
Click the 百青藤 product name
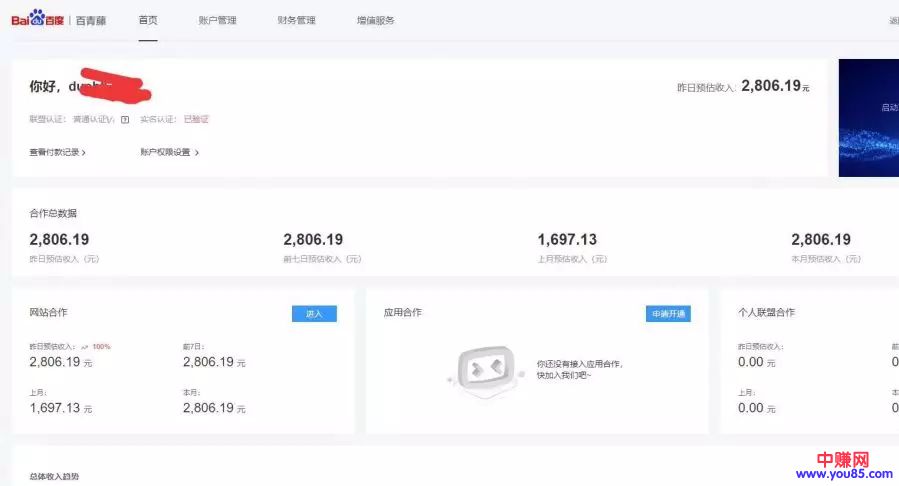[90, 20]
